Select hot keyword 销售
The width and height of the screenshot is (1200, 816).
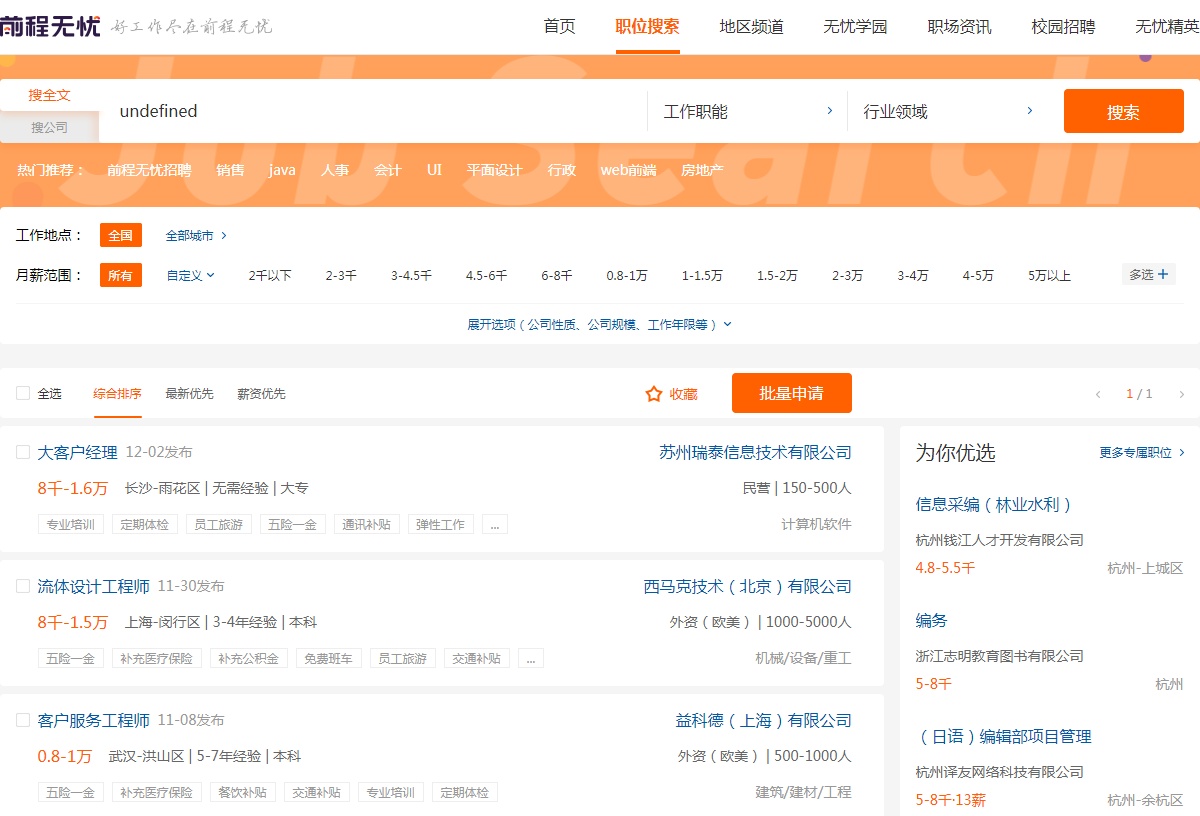click(x=230, y=170)
